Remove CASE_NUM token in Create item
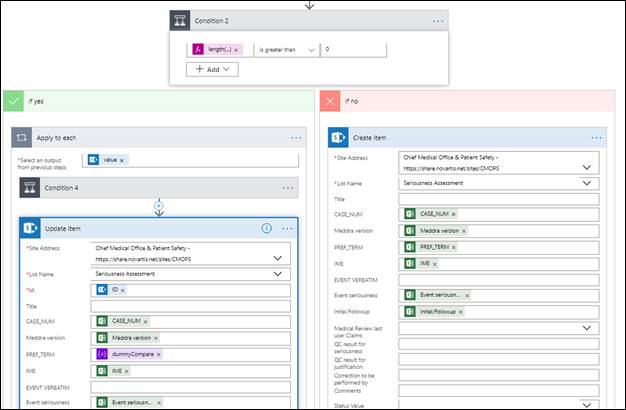626x410 pixels. pos(454,214)
